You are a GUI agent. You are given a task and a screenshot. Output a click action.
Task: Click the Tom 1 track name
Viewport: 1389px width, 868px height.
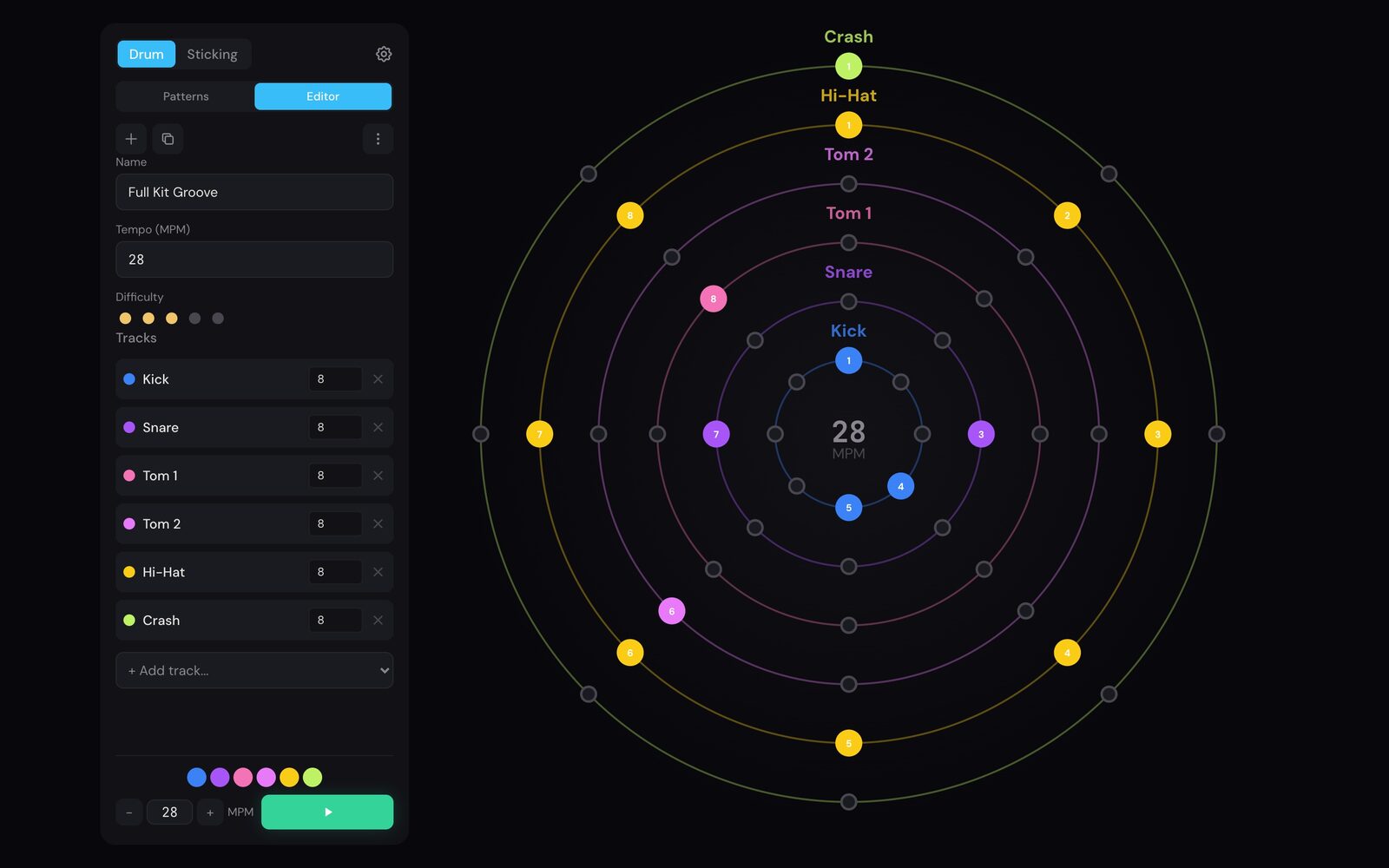tap(160, 476)
